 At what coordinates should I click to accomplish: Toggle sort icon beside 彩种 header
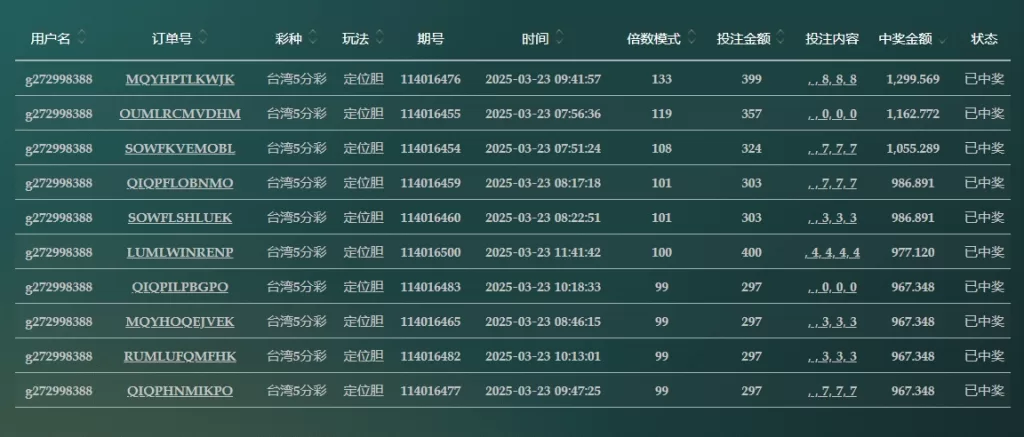(x=313, y=39)
